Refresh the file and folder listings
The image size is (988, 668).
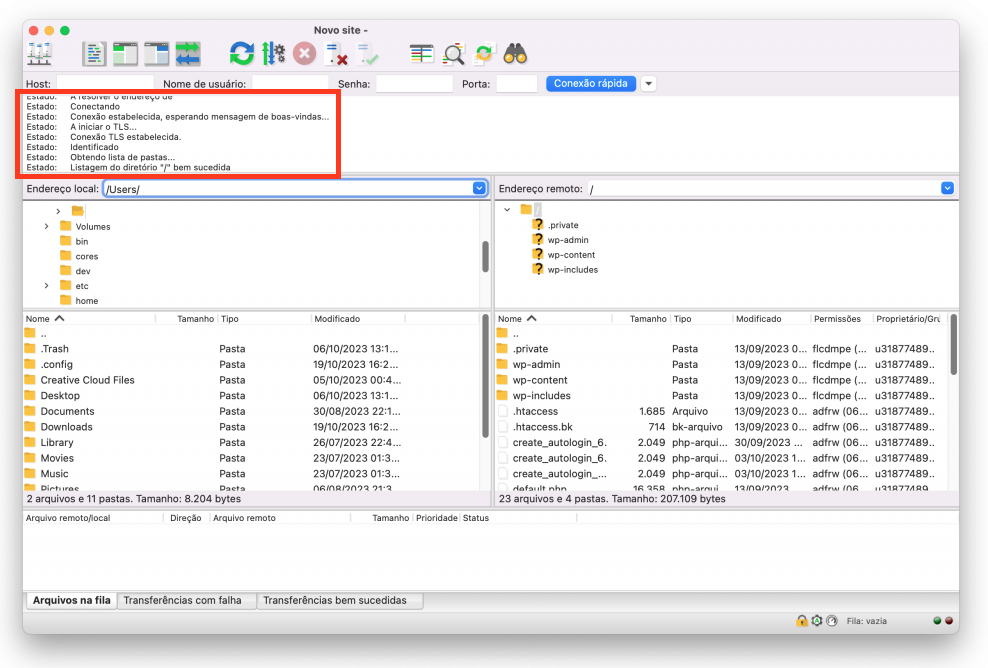tap(242, 53)
